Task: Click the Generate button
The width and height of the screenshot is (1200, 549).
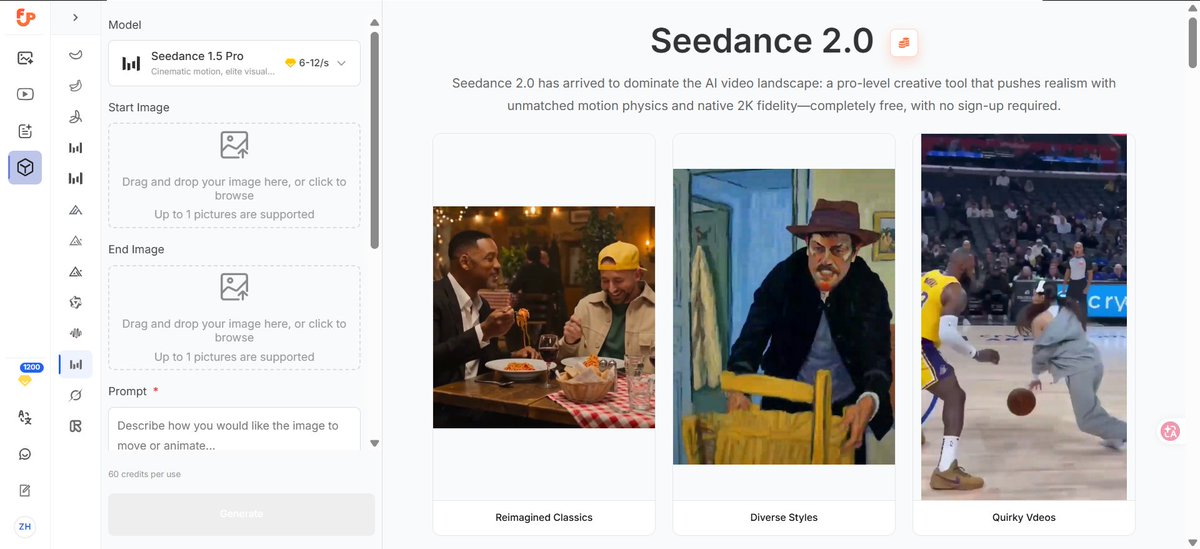Action: coord(241,514)
